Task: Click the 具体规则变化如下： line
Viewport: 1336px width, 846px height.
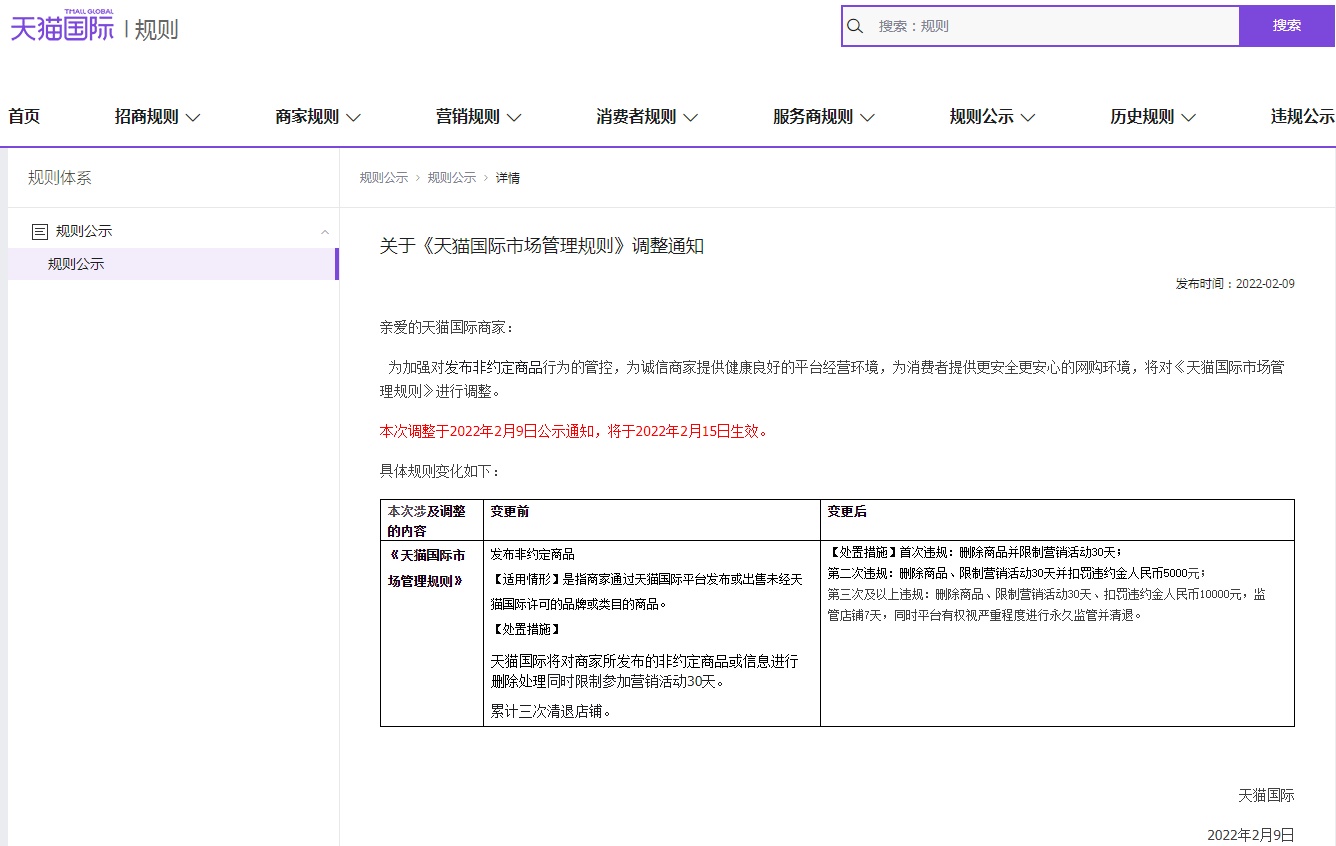Action: pyautogui.click(x=440, y=471)
